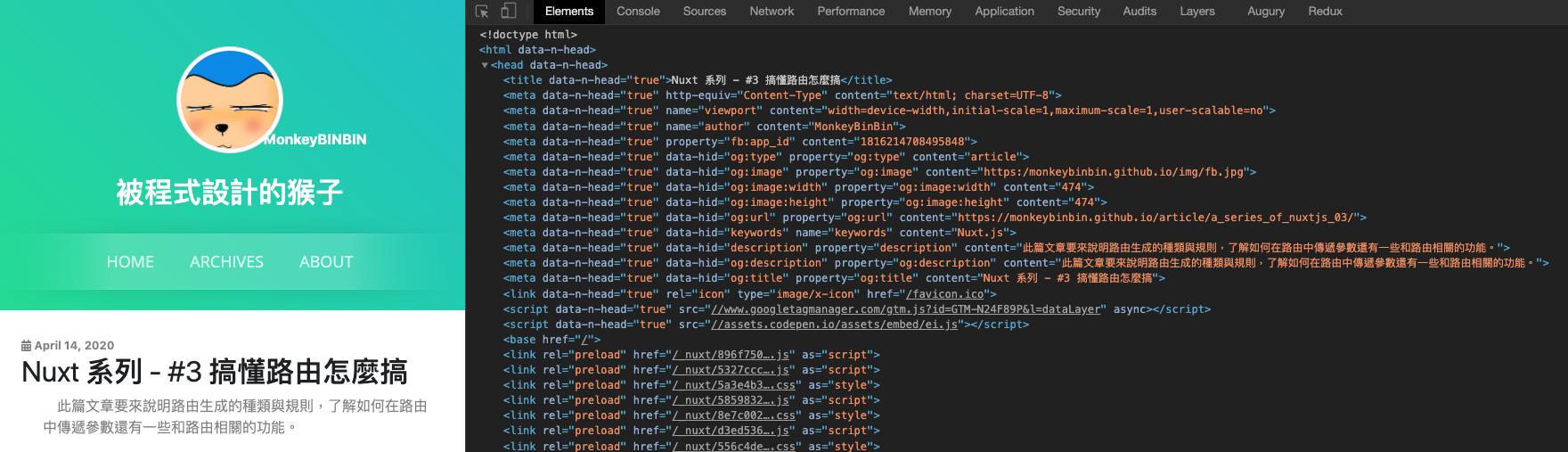Open the _nuxt/5859832 js preload link
The height and width of the screenshot is (452, 1568).
[x=731, y=400]
